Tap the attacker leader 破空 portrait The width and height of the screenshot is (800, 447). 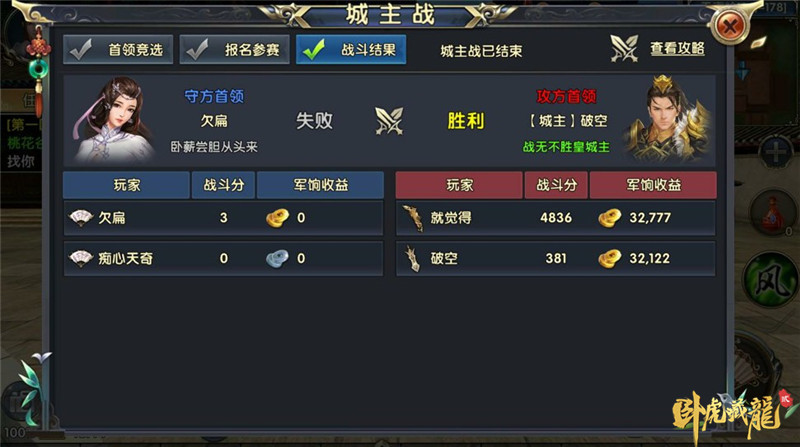point(667,120)
